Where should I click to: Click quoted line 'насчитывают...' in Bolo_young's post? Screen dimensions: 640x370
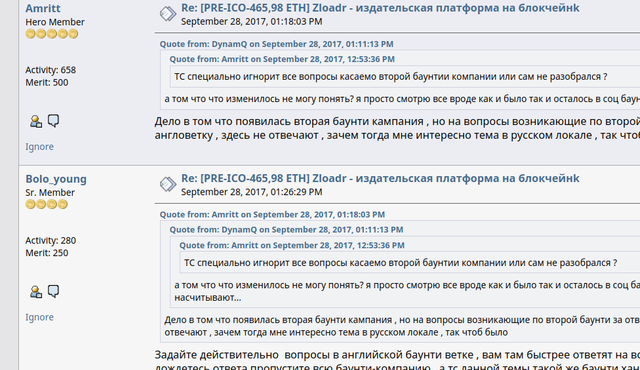click(208, 298)
